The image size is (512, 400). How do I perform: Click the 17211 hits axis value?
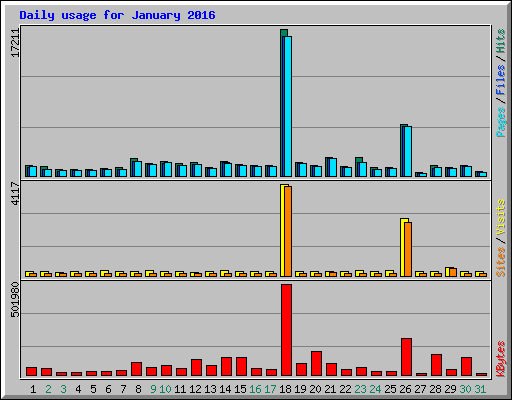click(16, 43)
